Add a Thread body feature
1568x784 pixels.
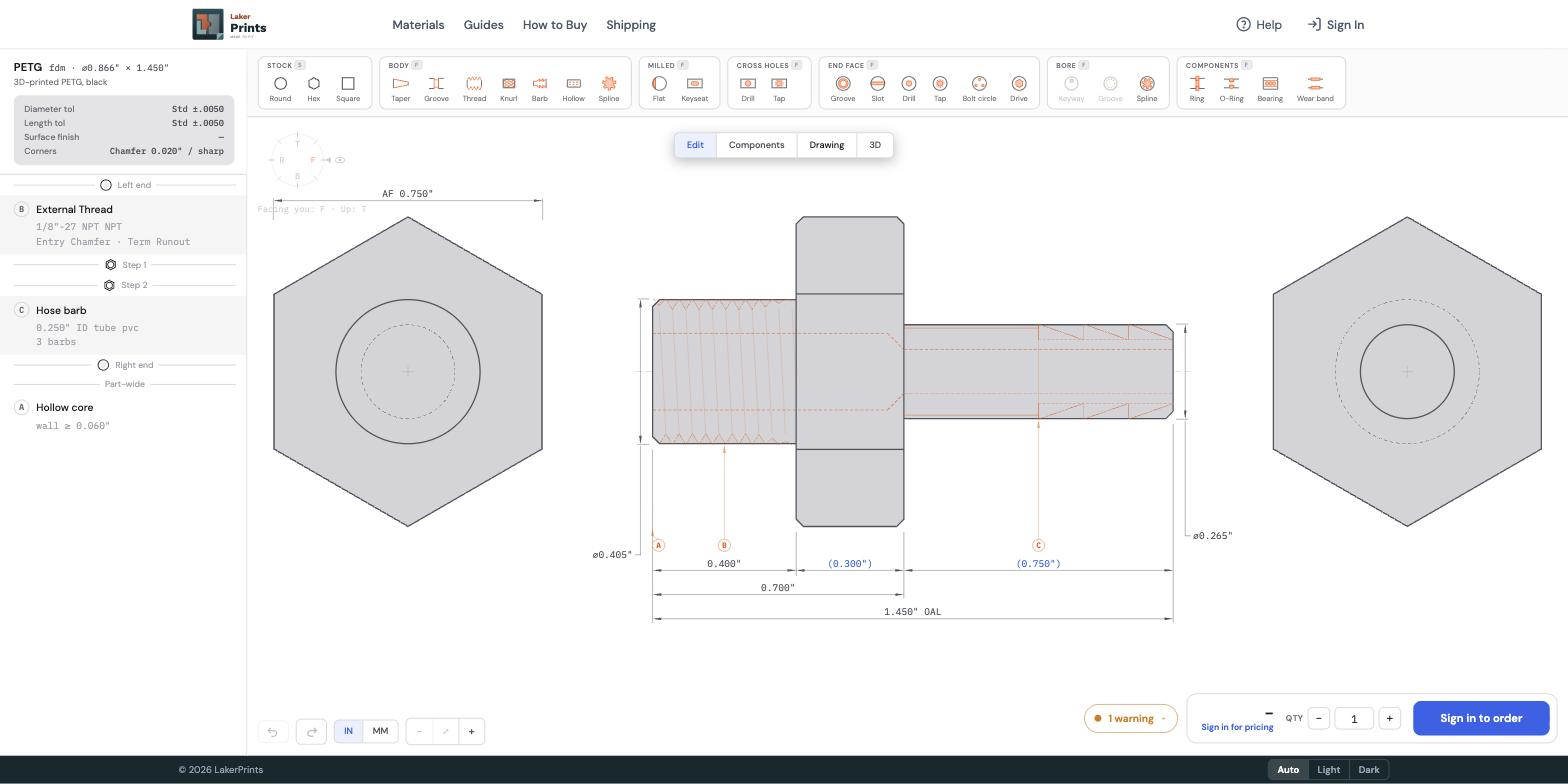pos(474,88)
